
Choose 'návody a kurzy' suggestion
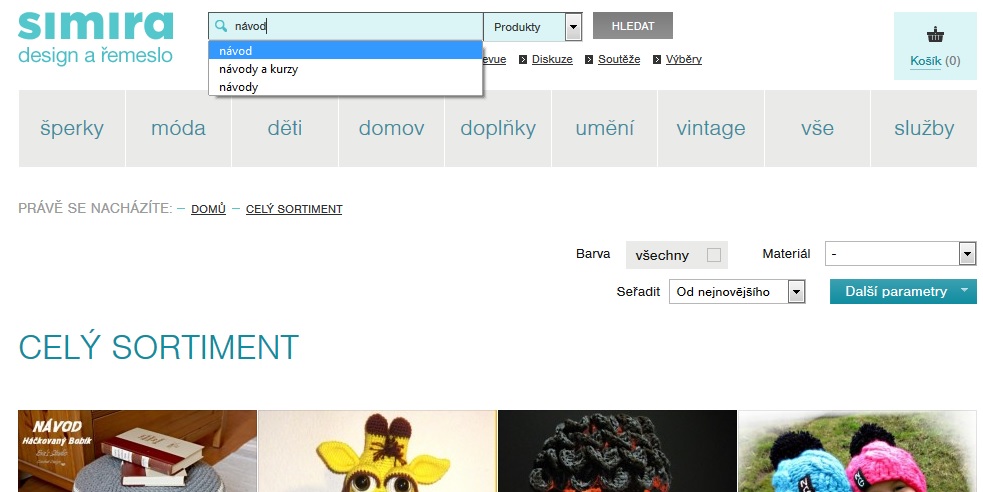345,69
